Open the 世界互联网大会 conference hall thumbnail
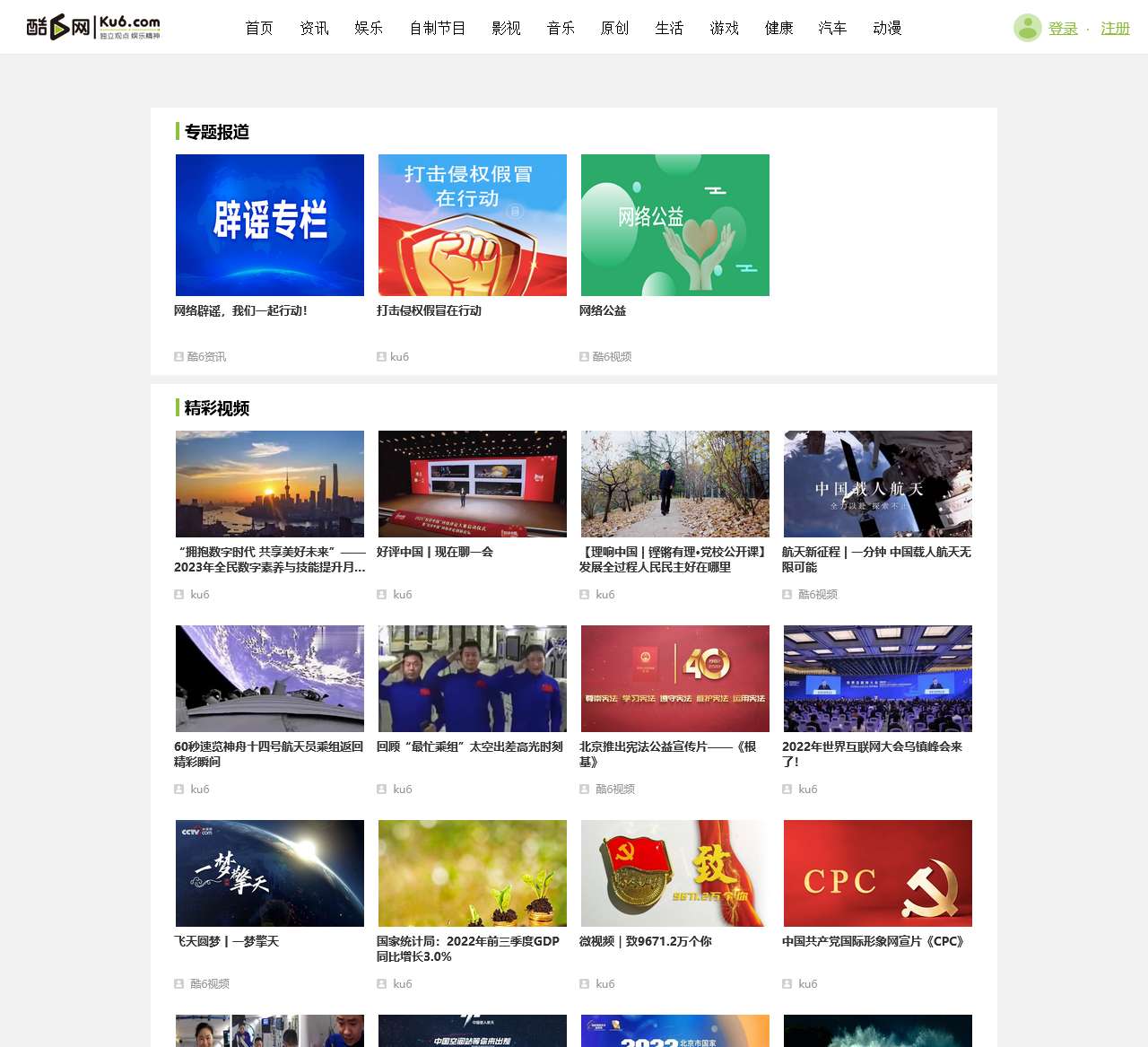1148x1047 pixels. (x=878, y=678)
